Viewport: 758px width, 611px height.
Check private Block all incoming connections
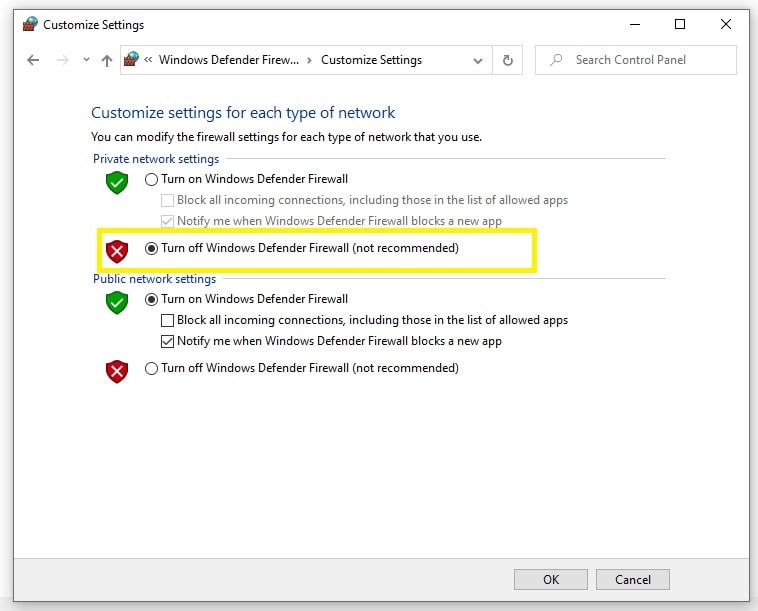pos(167,200)
